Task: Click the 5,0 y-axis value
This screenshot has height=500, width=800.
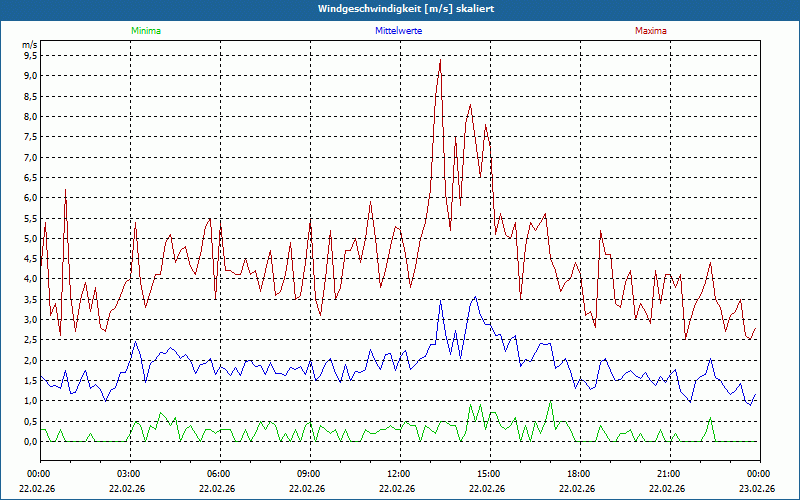Action: [29, 238]
